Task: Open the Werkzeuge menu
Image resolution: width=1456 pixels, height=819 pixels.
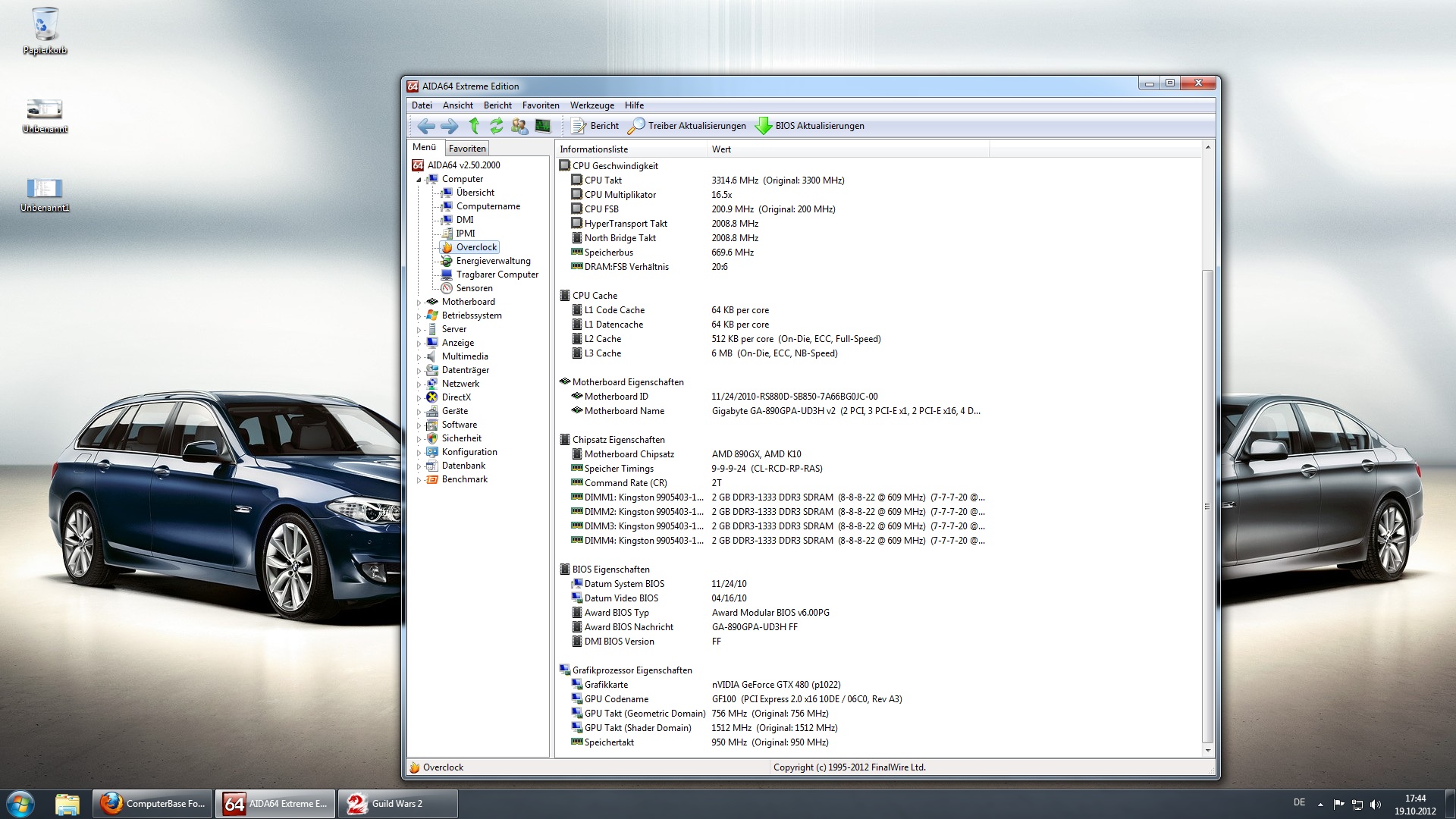Action: [591, 105]
